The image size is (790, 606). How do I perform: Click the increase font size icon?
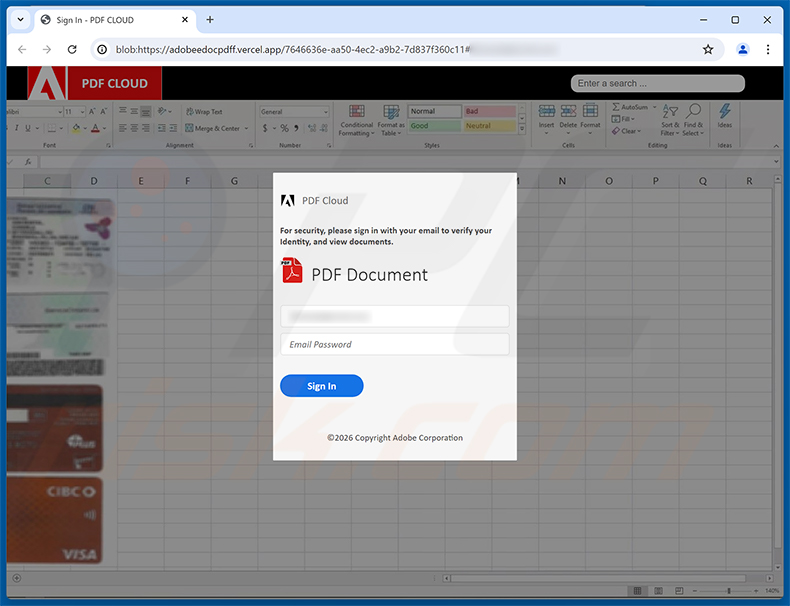point(92,112)
